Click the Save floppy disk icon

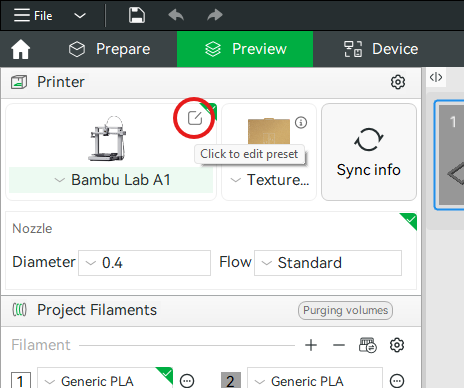(137, 15)
